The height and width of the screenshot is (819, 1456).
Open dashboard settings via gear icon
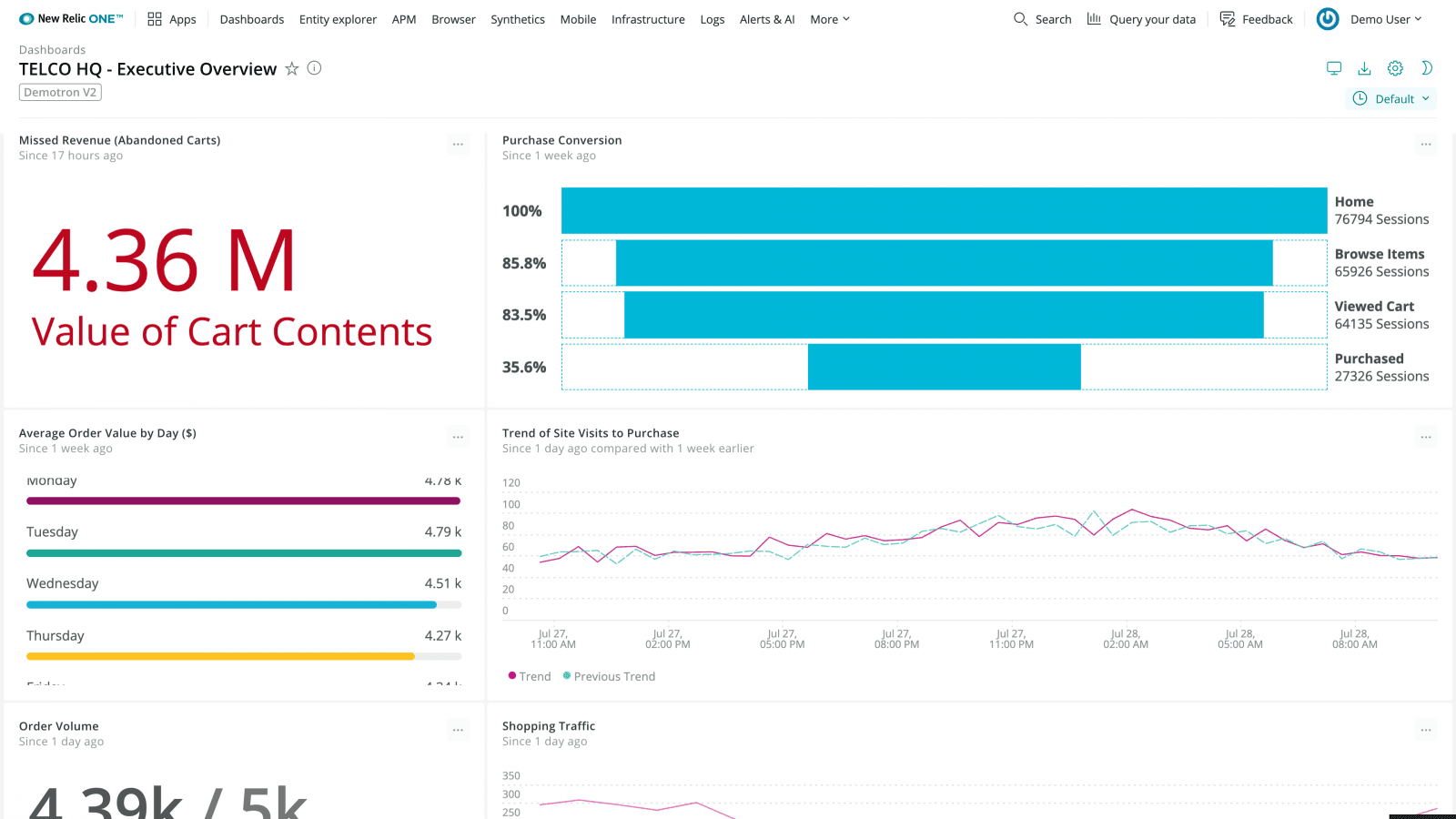[x=1395, y=67]
